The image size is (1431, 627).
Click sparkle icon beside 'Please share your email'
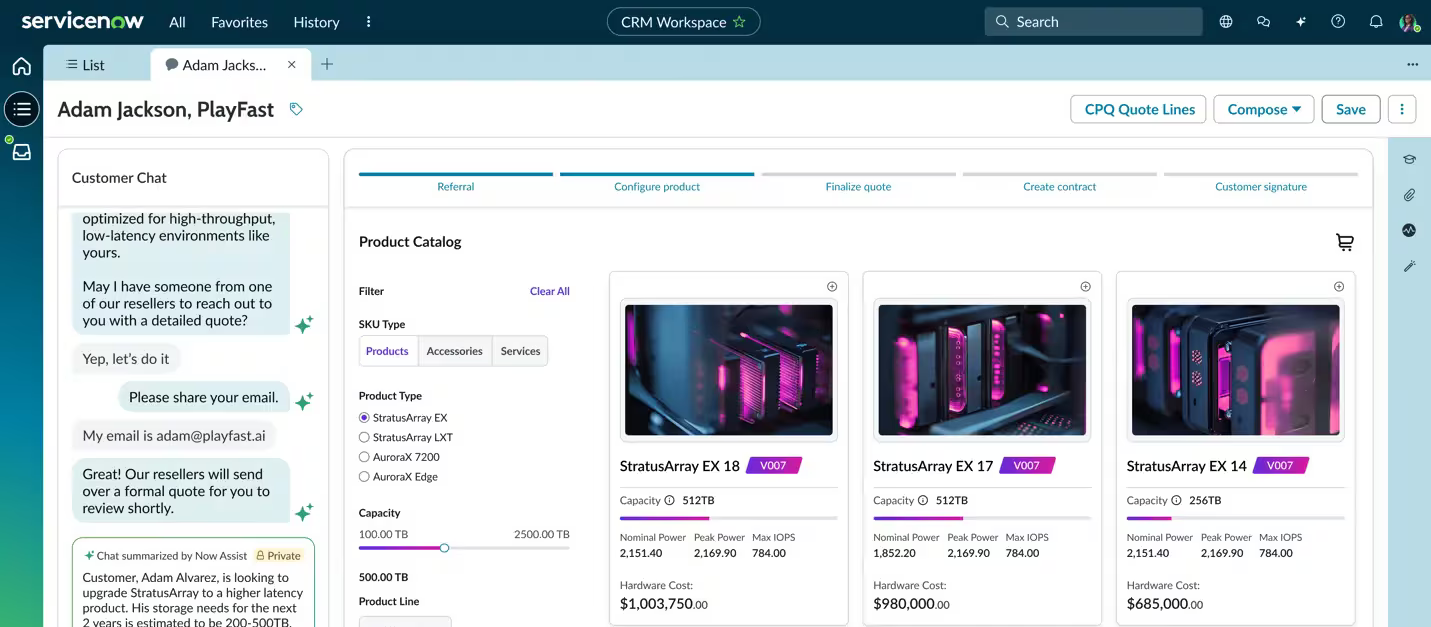point(304,400)
